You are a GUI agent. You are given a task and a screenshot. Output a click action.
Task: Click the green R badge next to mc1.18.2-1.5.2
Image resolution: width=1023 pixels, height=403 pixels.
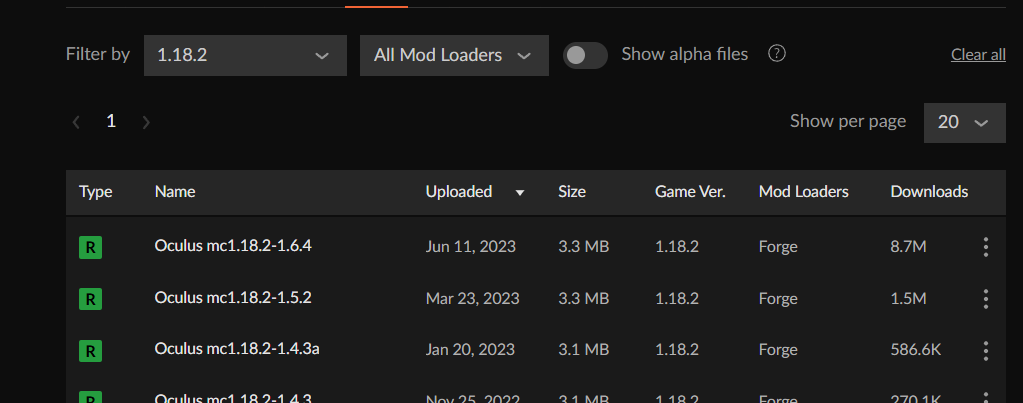click(x=90, y=299)
